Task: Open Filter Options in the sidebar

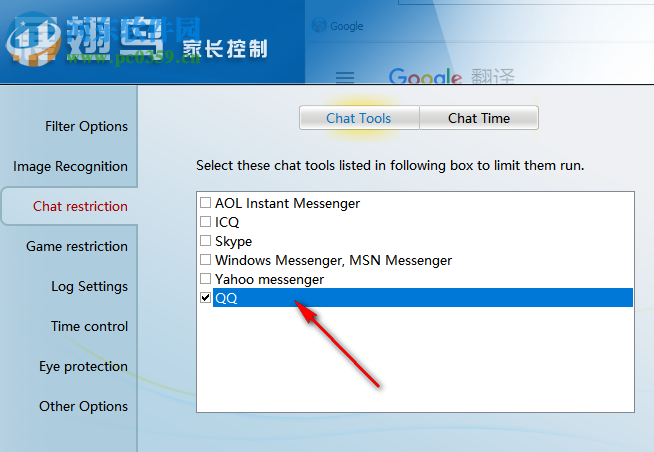Action: (x=86, y=126)
